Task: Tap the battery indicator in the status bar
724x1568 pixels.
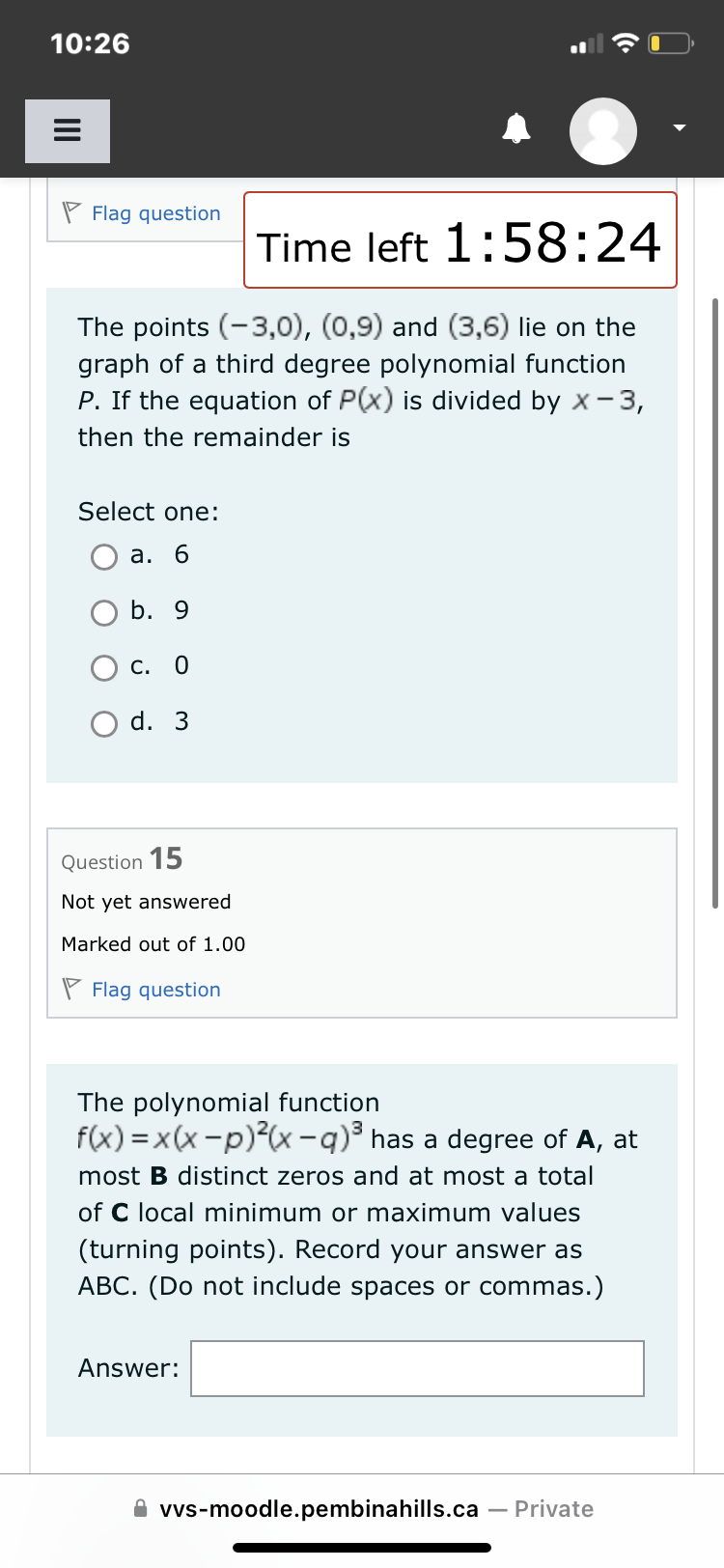Action: [x=666, y=42]
